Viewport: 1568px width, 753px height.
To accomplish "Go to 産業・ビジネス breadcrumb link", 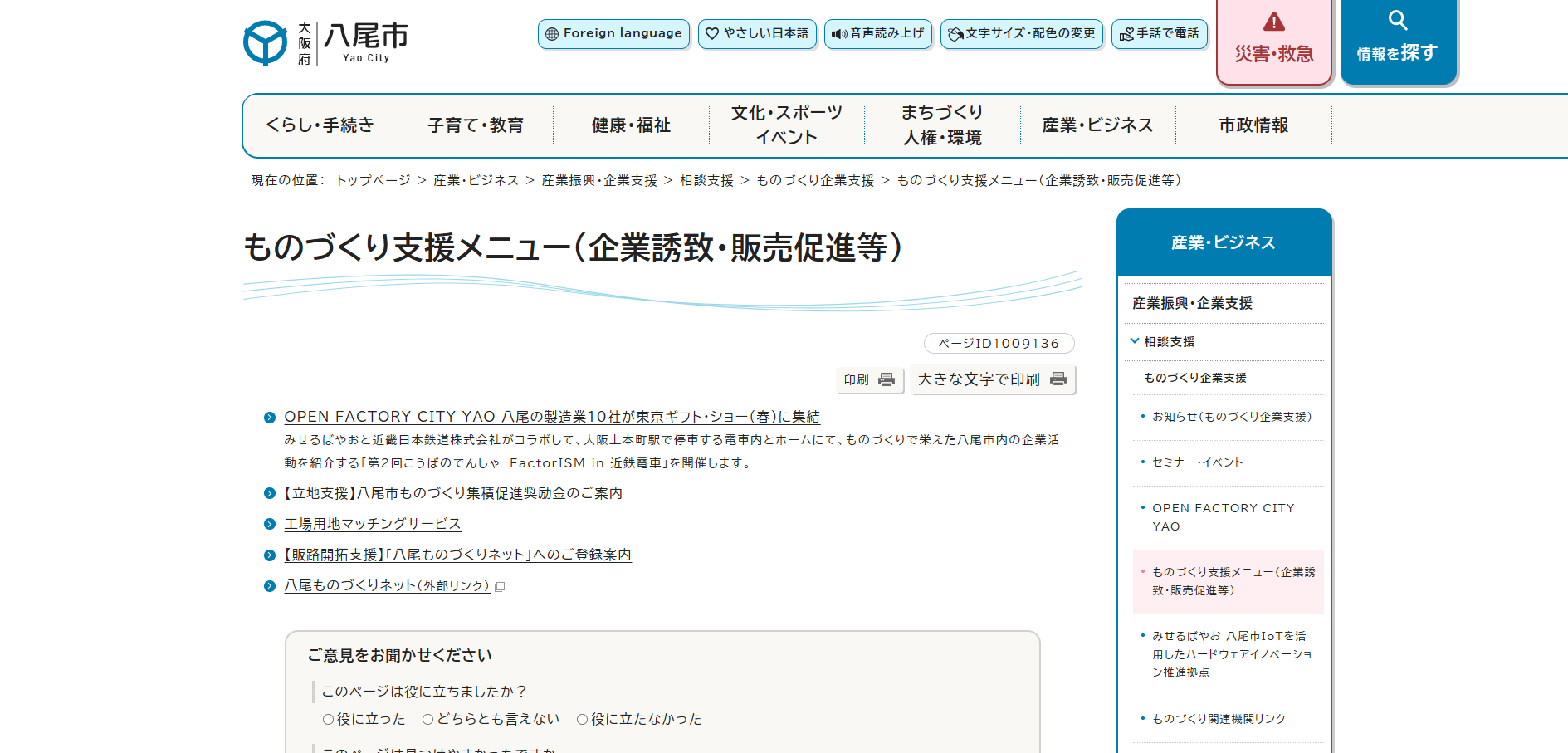I will click(476, 180).
